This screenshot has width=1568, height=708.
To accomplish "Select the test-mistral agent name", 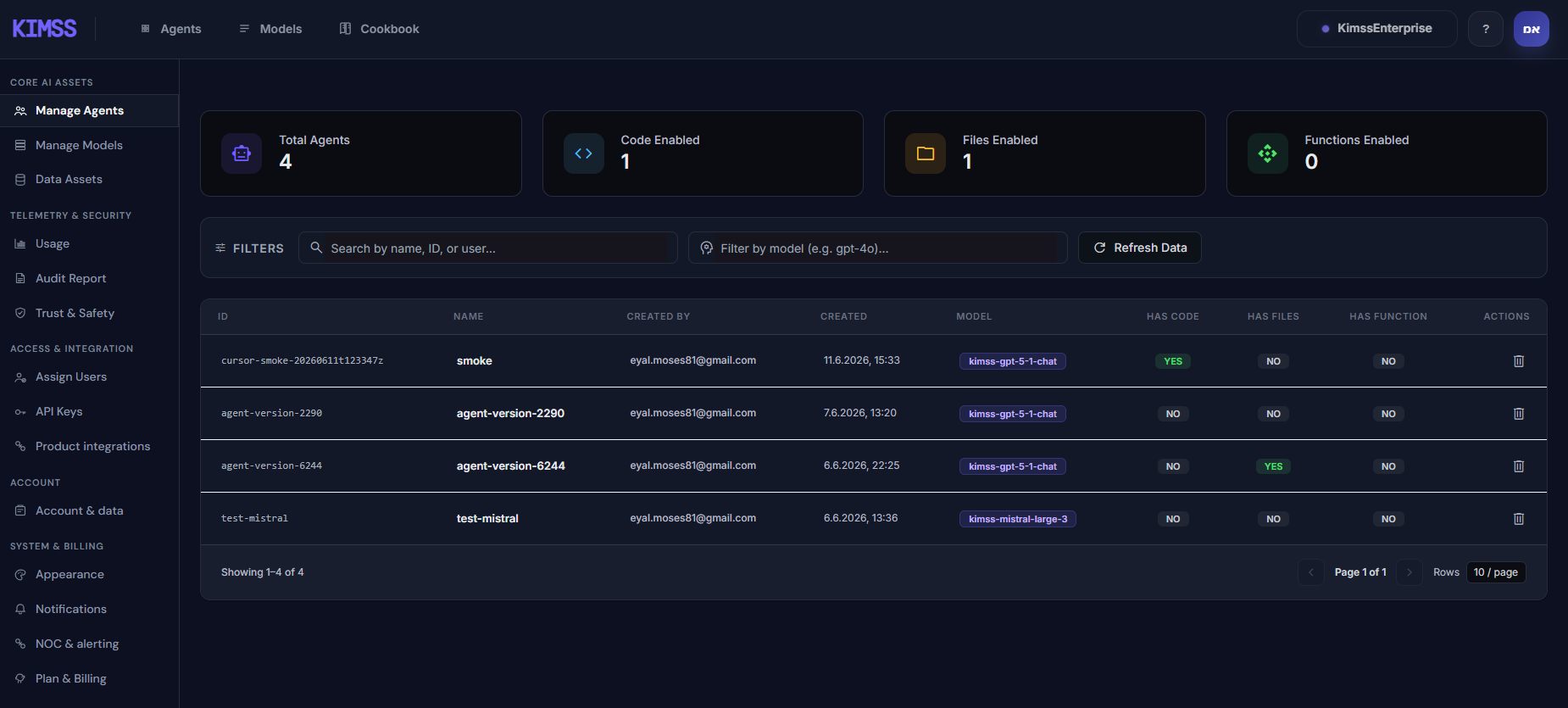I will (487, 519).
